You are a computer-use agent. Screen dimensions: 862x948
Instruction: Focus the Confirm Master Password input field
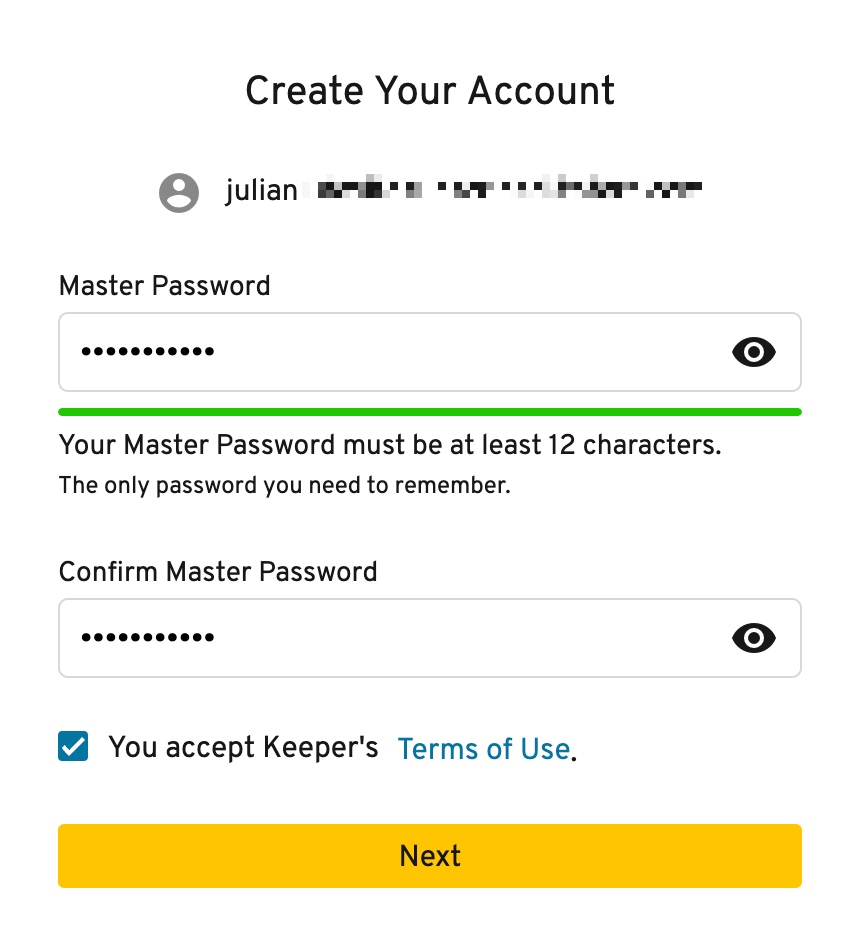click(430, 638)
